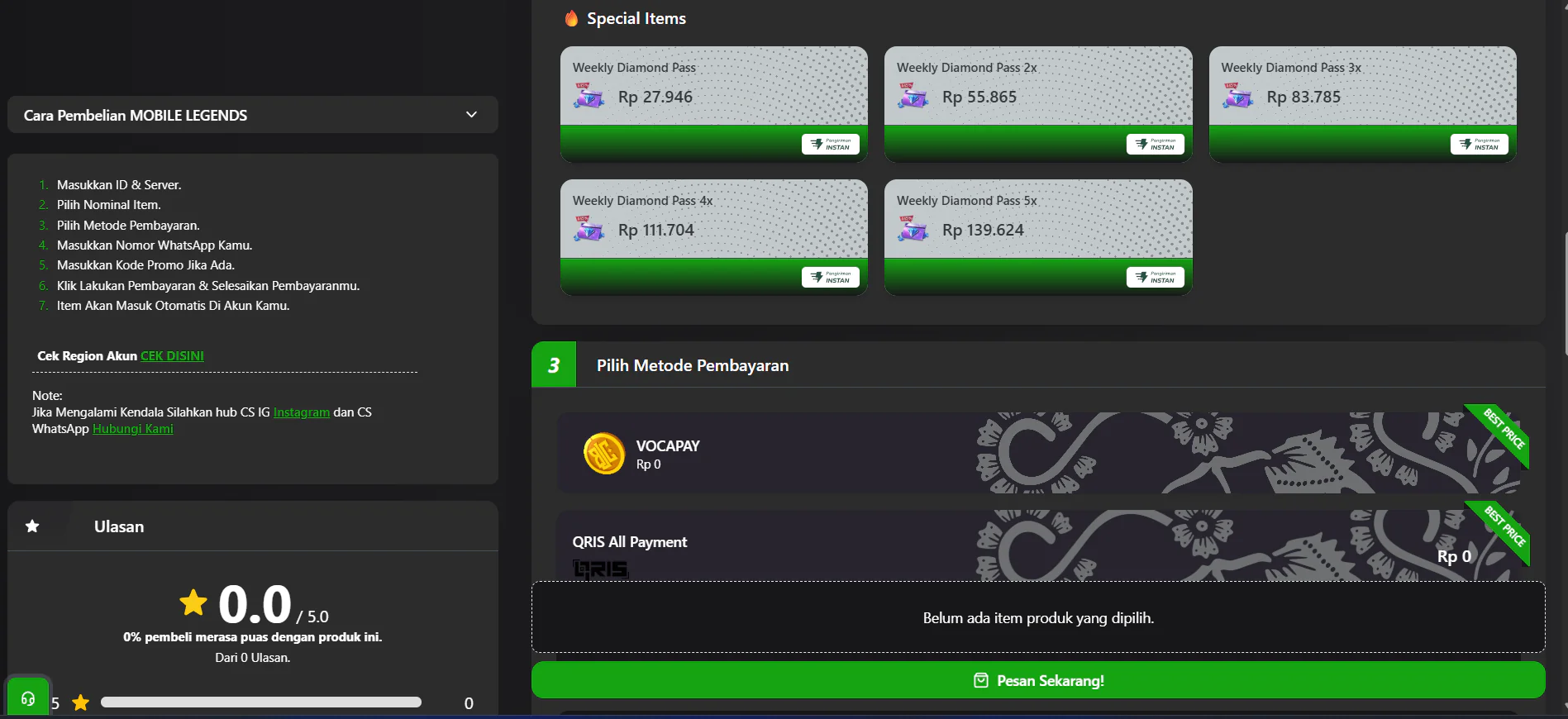The image size is (1568, 719).
Task: Click the review count 0 in the 5-star row
Action: [x=469, y=703]
